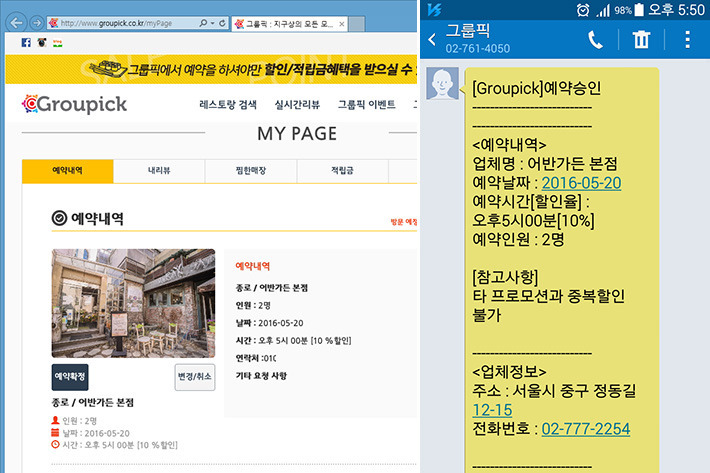Tap the 12-15 address link in message

tap(492, 410)
